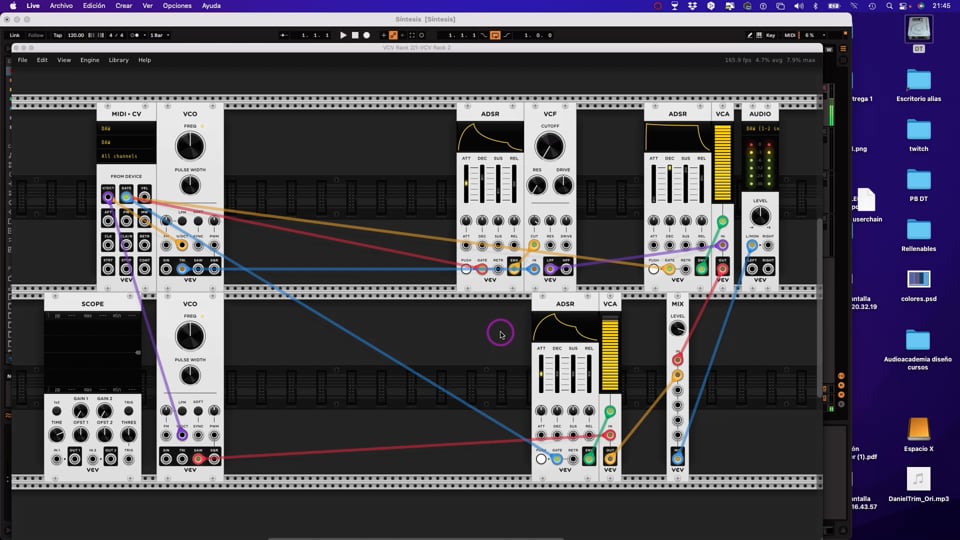The width and height of the screenshot is (960, 540).
Task: Click top-right VCA yellow level slider
Action: 722,163
